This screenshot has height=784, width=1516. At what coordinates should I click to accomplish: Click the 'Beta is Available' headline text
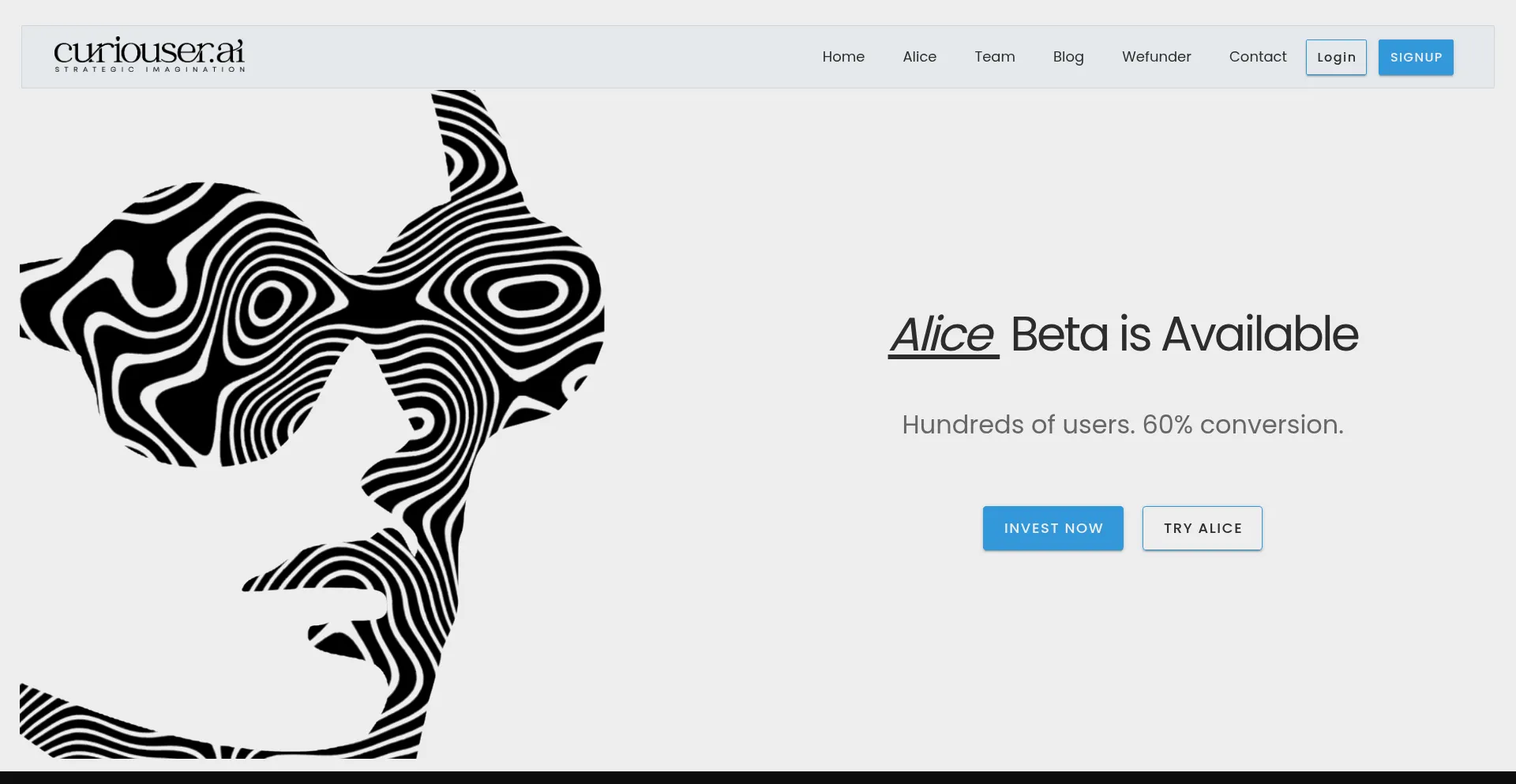click(x=1184, y=335)
